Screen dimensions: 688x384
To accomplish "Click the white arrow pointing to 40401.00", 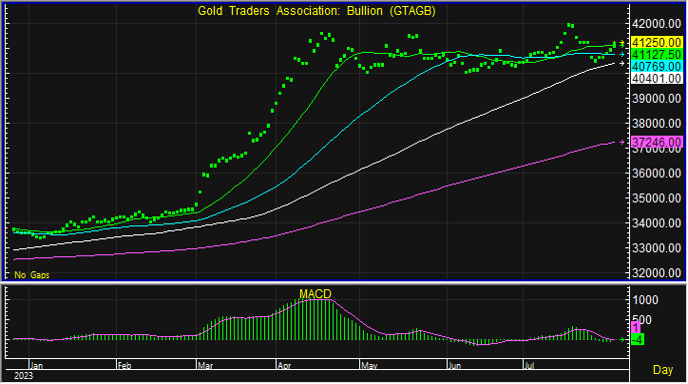I will [x=622, y=64].
